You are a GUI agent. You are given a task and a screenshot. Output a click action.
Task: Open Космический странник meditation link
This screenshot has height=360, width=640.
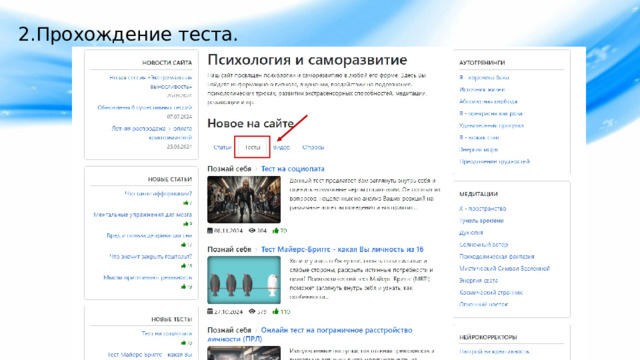coord(491,292)
